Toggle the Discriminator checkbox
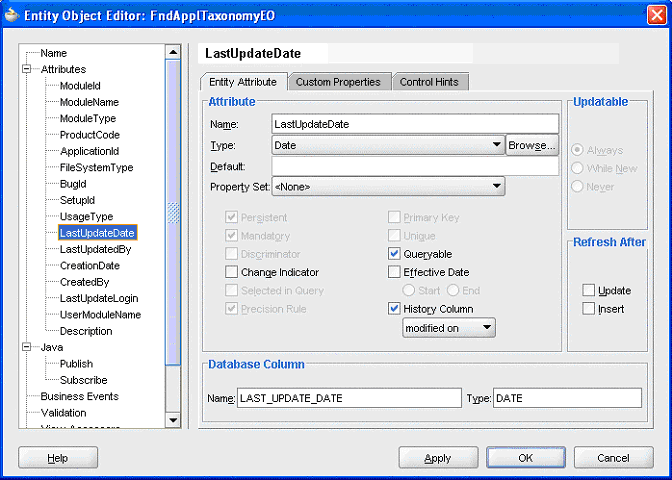 point(231,254)
